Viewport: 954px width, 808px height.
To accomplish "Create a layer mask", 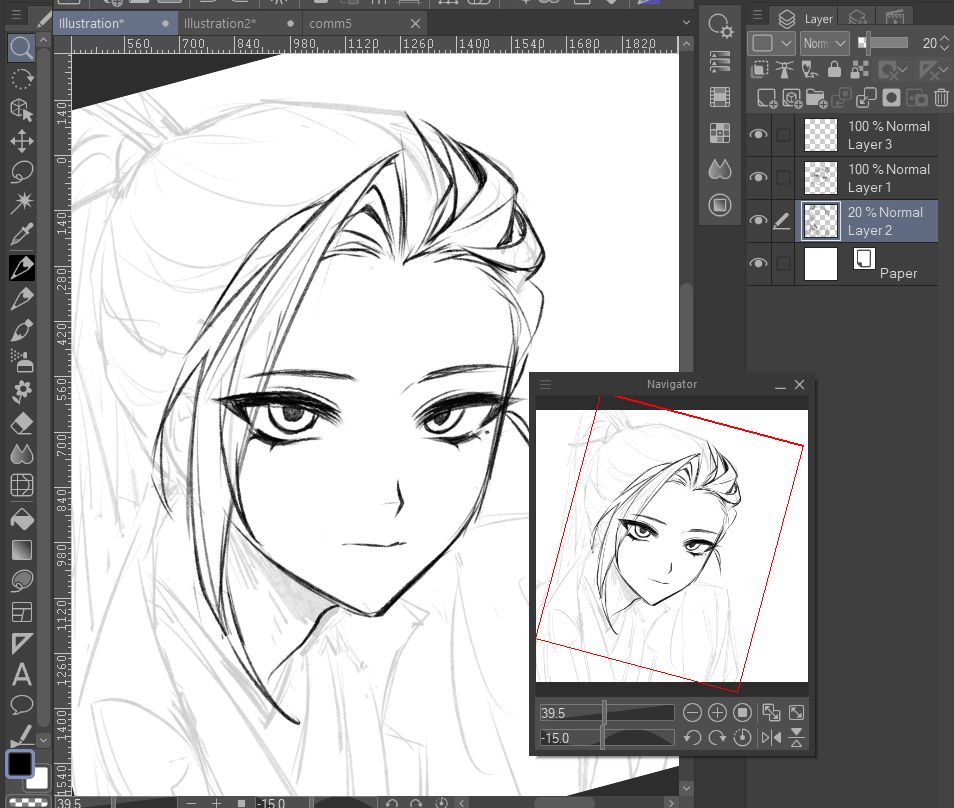I will click(x=891, y=98).
